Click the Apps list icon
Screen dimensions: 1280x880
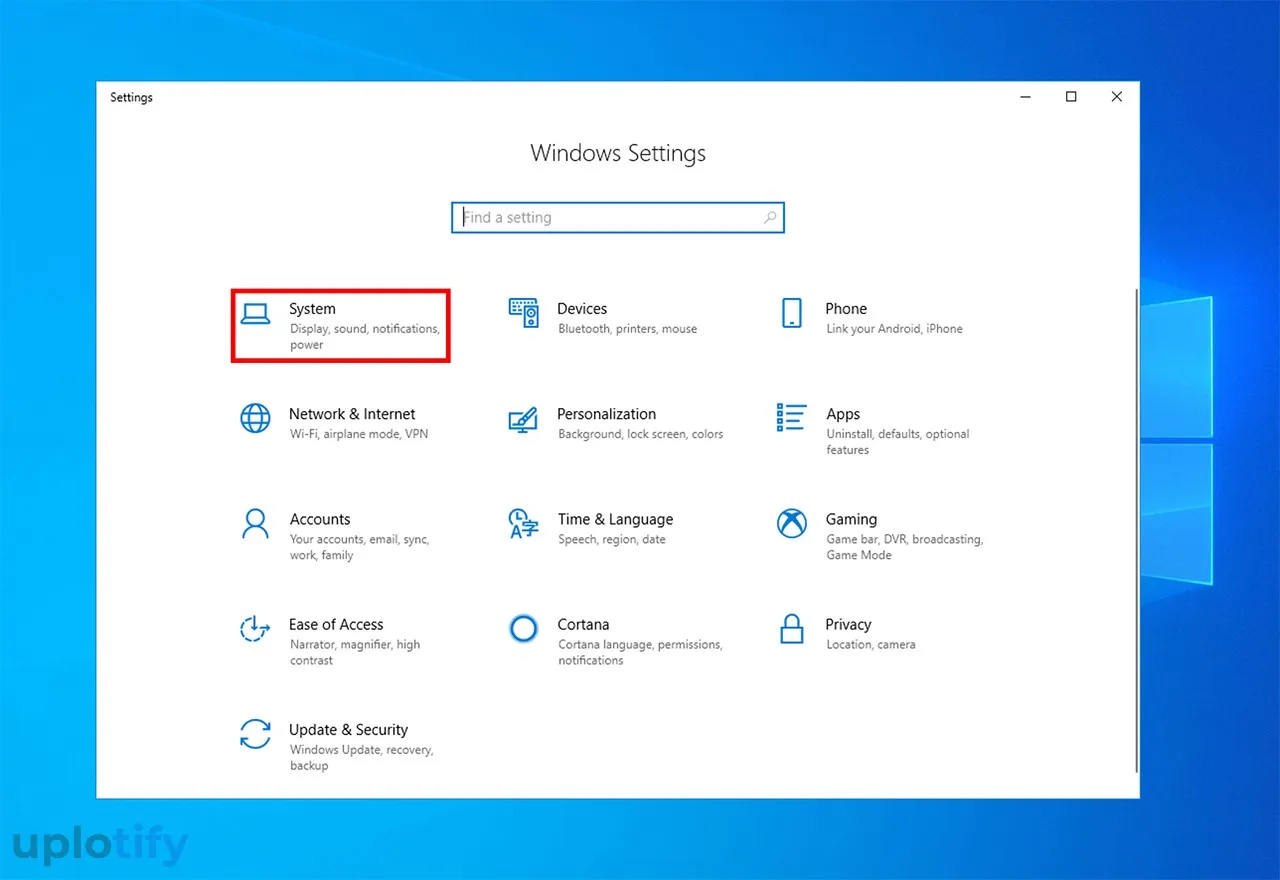click(791, 418)
